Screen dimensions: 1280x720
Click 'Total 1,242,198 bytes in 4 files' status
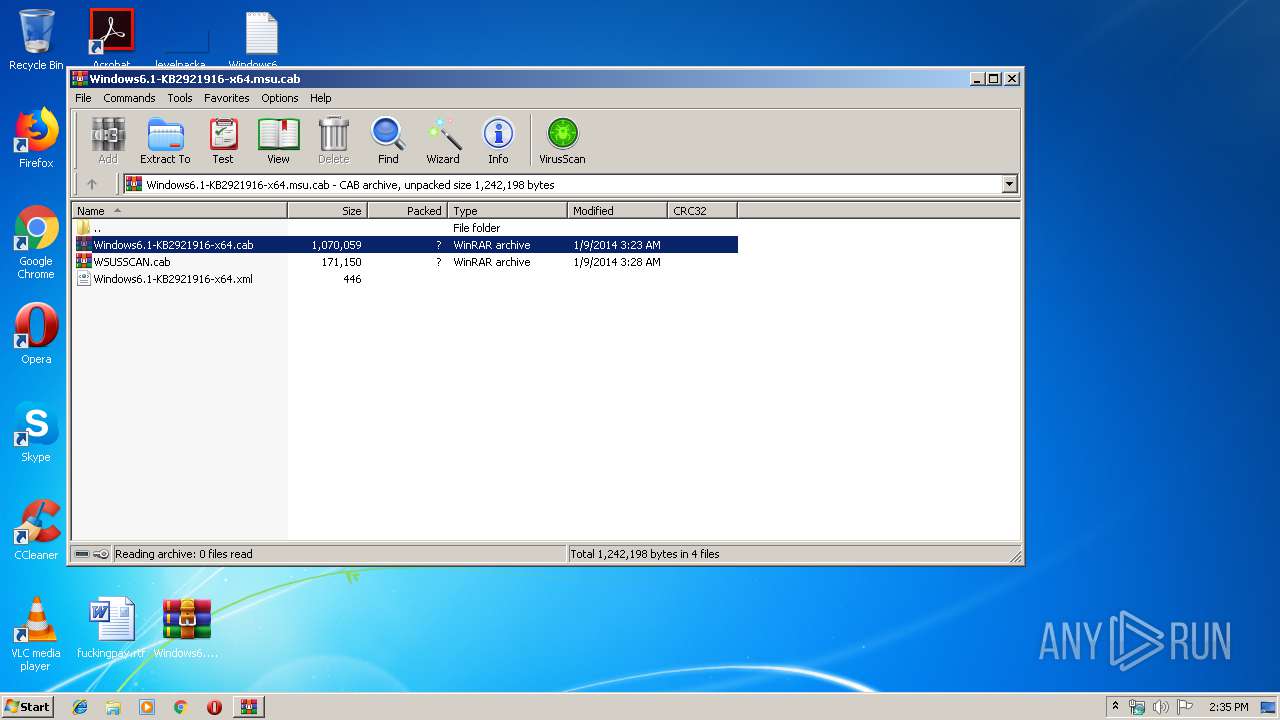[x=645, y=554]
